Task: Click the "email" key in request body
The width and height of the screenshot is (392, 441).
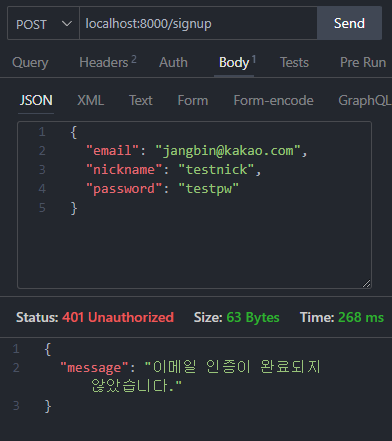Action: pos(112,151)
